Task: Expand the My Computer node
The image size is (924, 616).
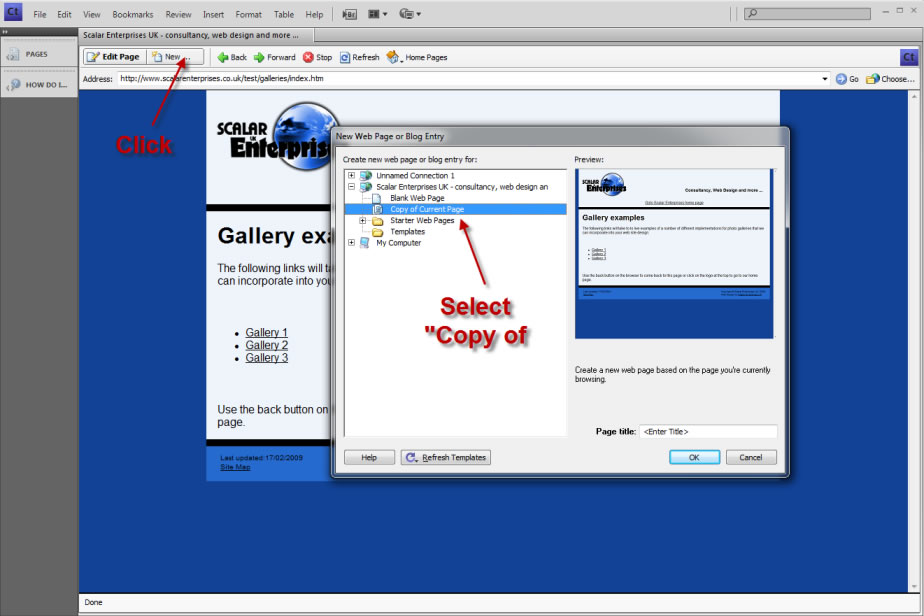Action: pyautogui.click(x=351, y=243)
